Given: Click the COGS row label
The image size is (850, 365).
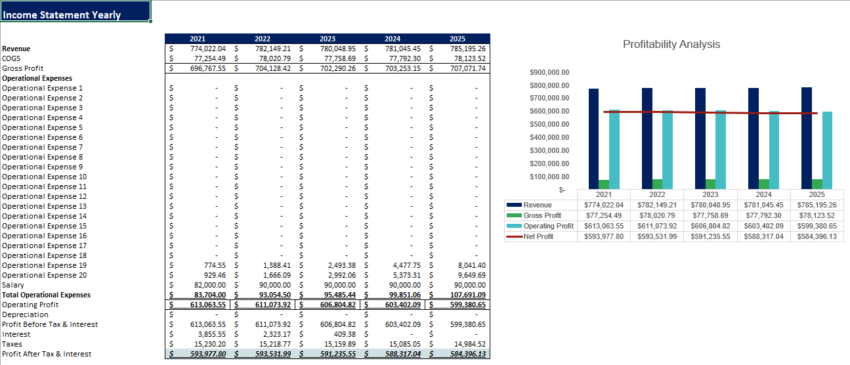Looking at the screenshot, I should click(x=11, y=58).
